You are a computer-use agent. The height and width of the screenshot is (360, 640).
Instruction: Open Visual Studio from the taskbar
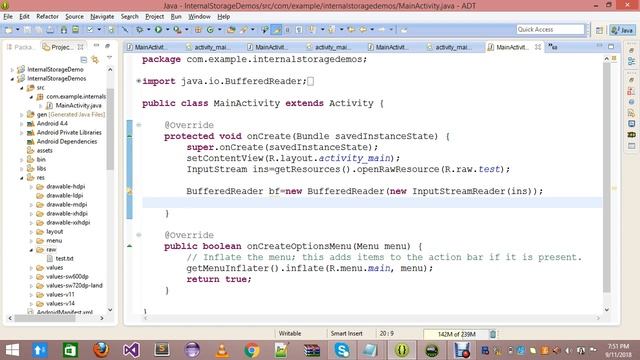click(x=131, y=350)
